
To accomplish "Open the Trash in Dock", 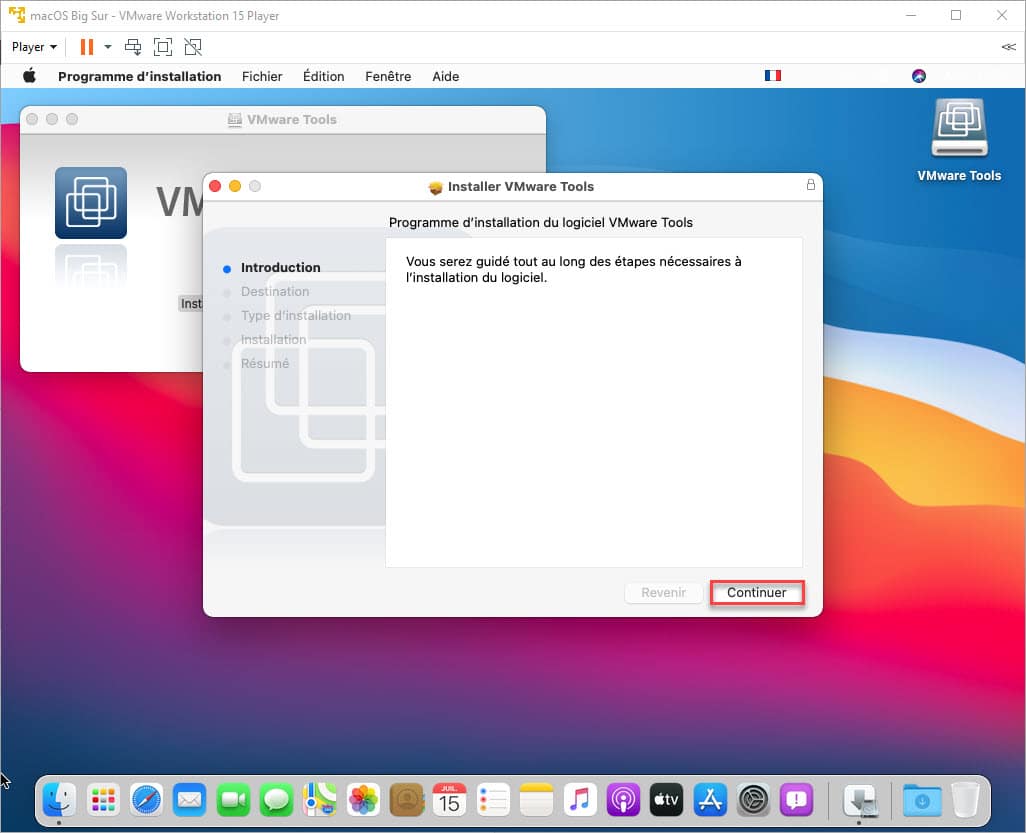I will coord(965,800).
